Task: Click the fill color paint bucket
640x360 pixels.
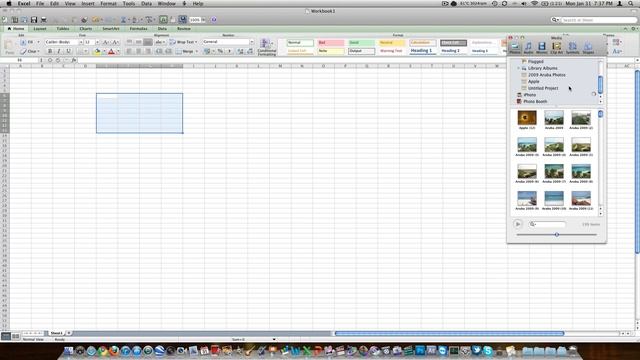Action: (97, 51)
